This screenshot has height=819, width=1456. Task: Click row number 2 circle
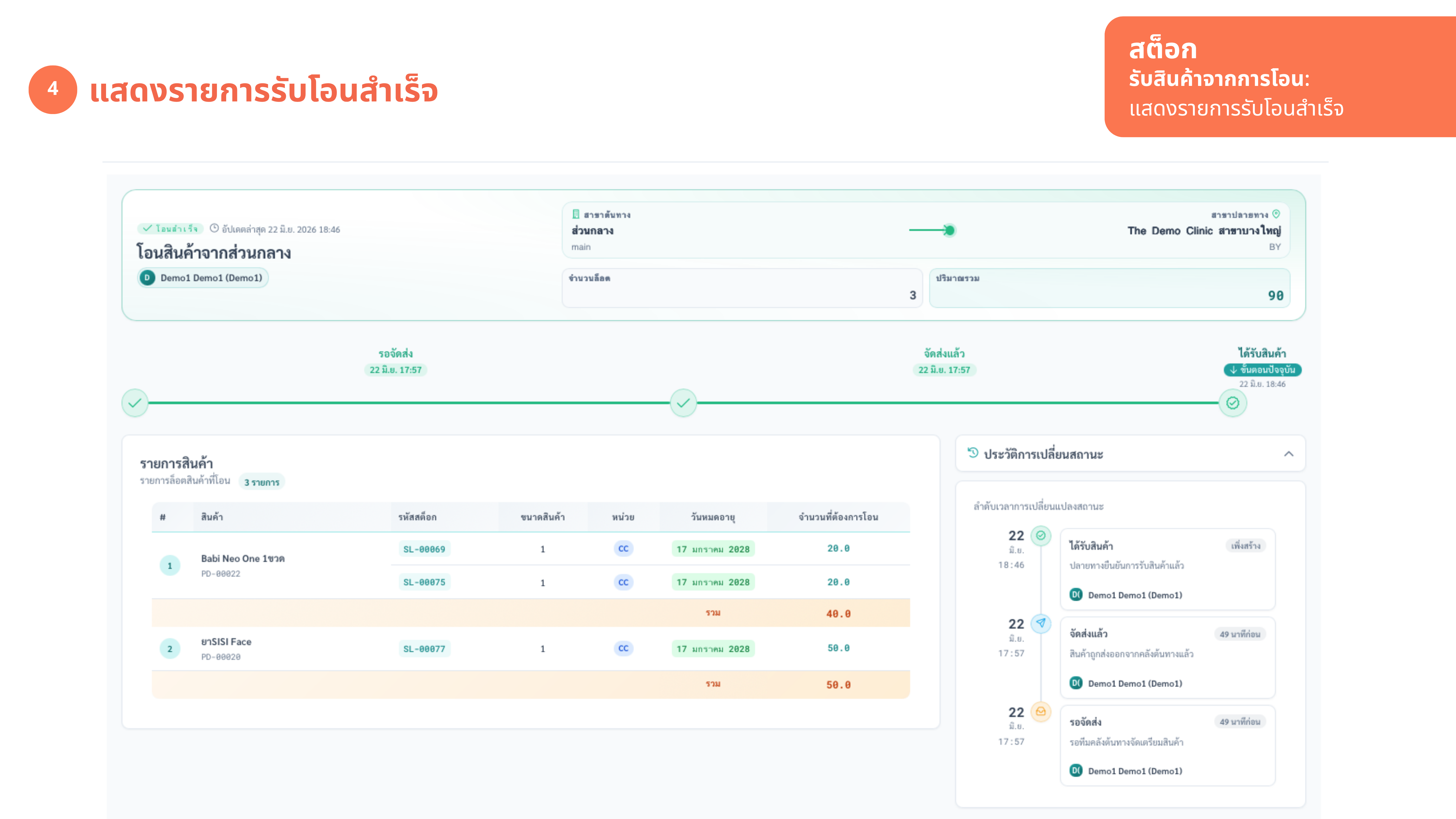click(x=170, y=649)
